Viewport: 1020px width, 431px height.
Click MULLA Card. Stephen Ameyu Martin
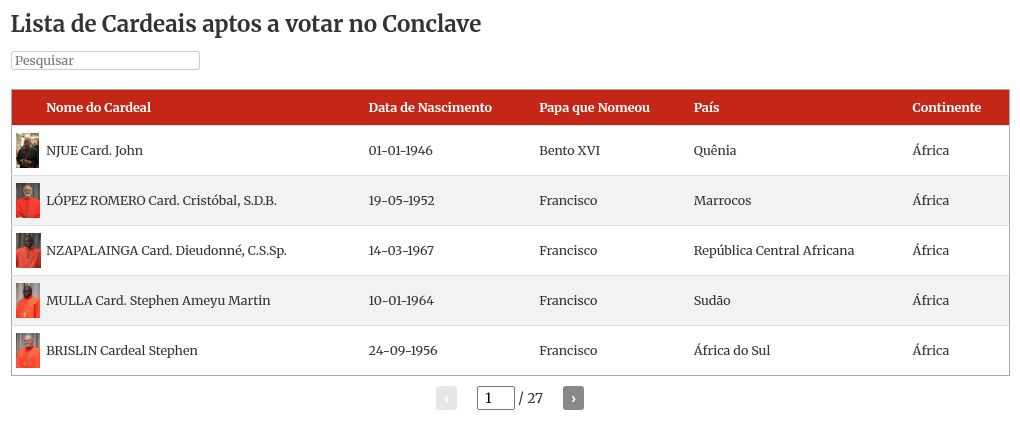pos(158,301)
